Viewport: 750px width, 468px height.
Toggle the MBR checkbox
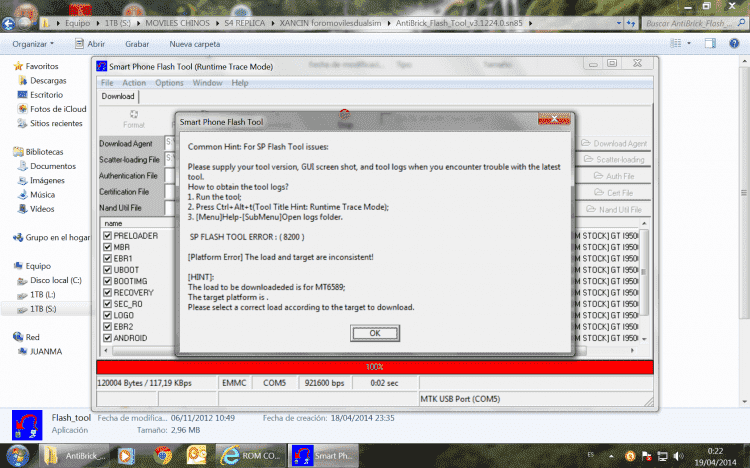coord(108,247)
